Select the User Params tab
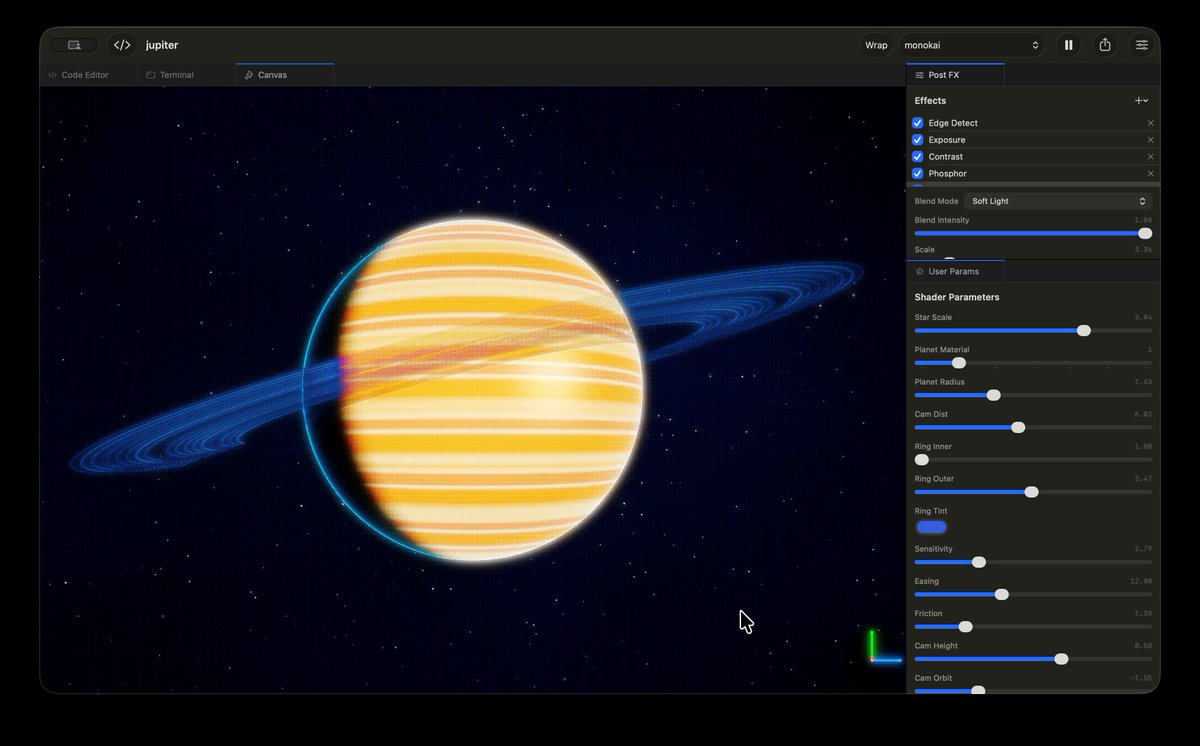 (x=954, y=271)
